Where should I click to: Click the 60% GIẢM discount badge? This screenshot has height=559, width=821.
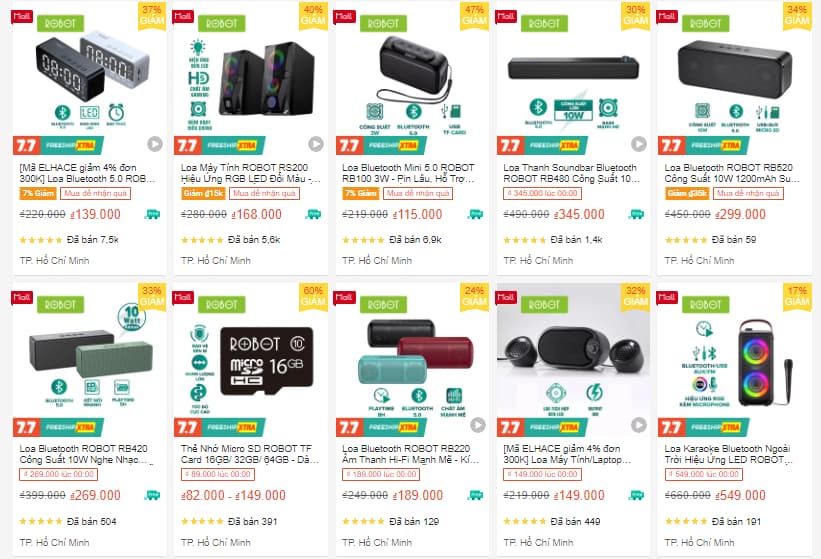pyautogui.click(x=313, y=297)
